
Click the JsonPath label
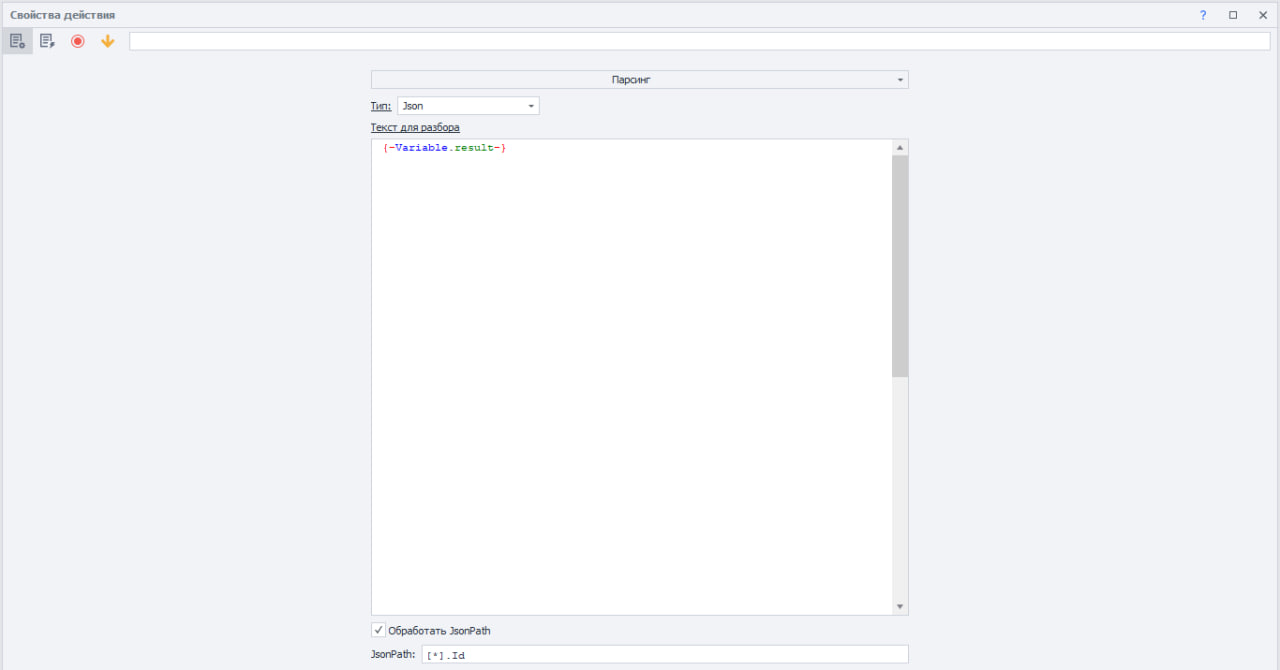click(x=393, y=655)
